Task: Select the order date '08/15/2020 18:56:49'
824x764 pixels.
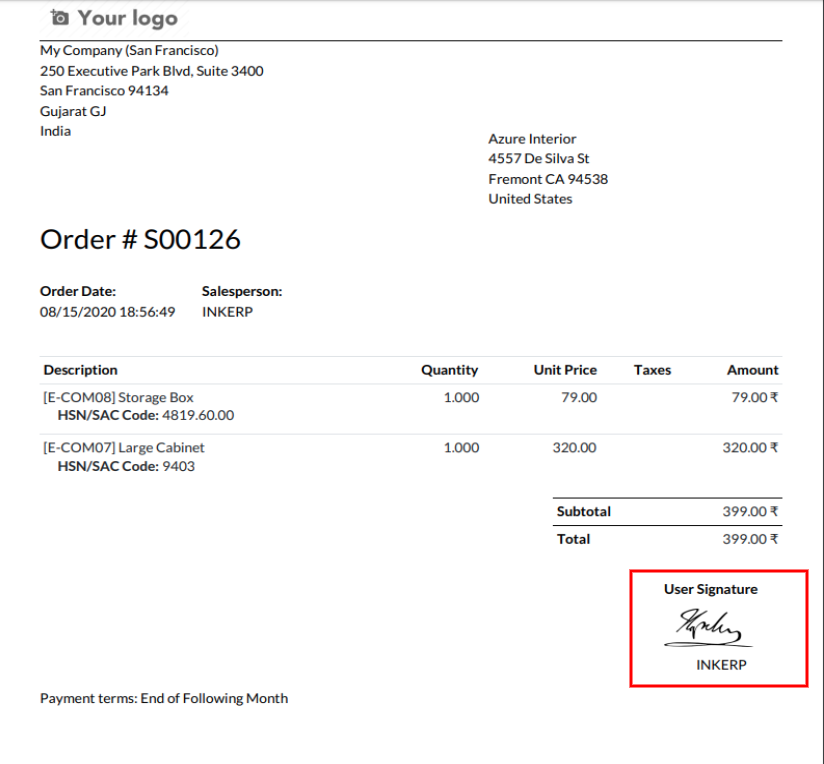Action: (107, 312)
